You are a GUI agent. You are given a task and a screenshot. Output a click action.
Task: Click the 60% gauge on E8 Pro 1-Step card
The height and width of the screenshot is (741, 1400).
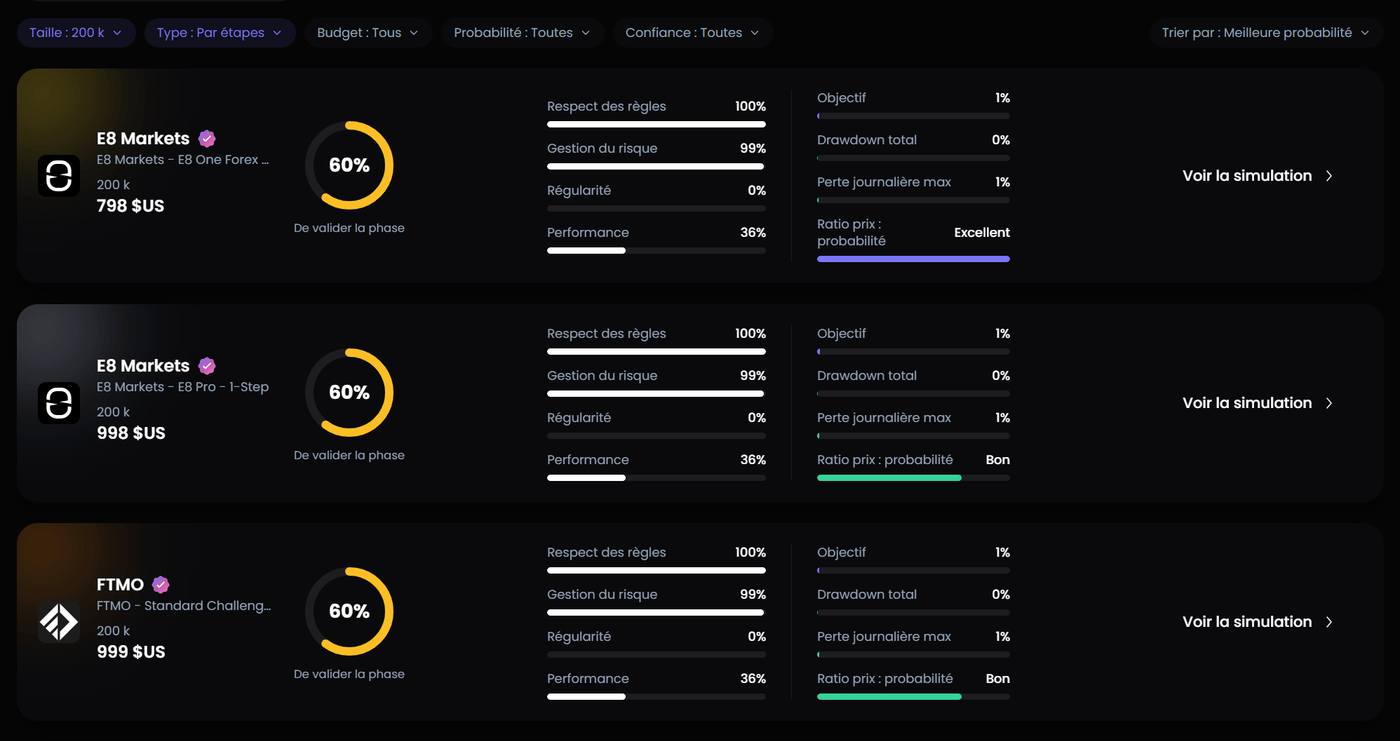click(x=349, y=392)
